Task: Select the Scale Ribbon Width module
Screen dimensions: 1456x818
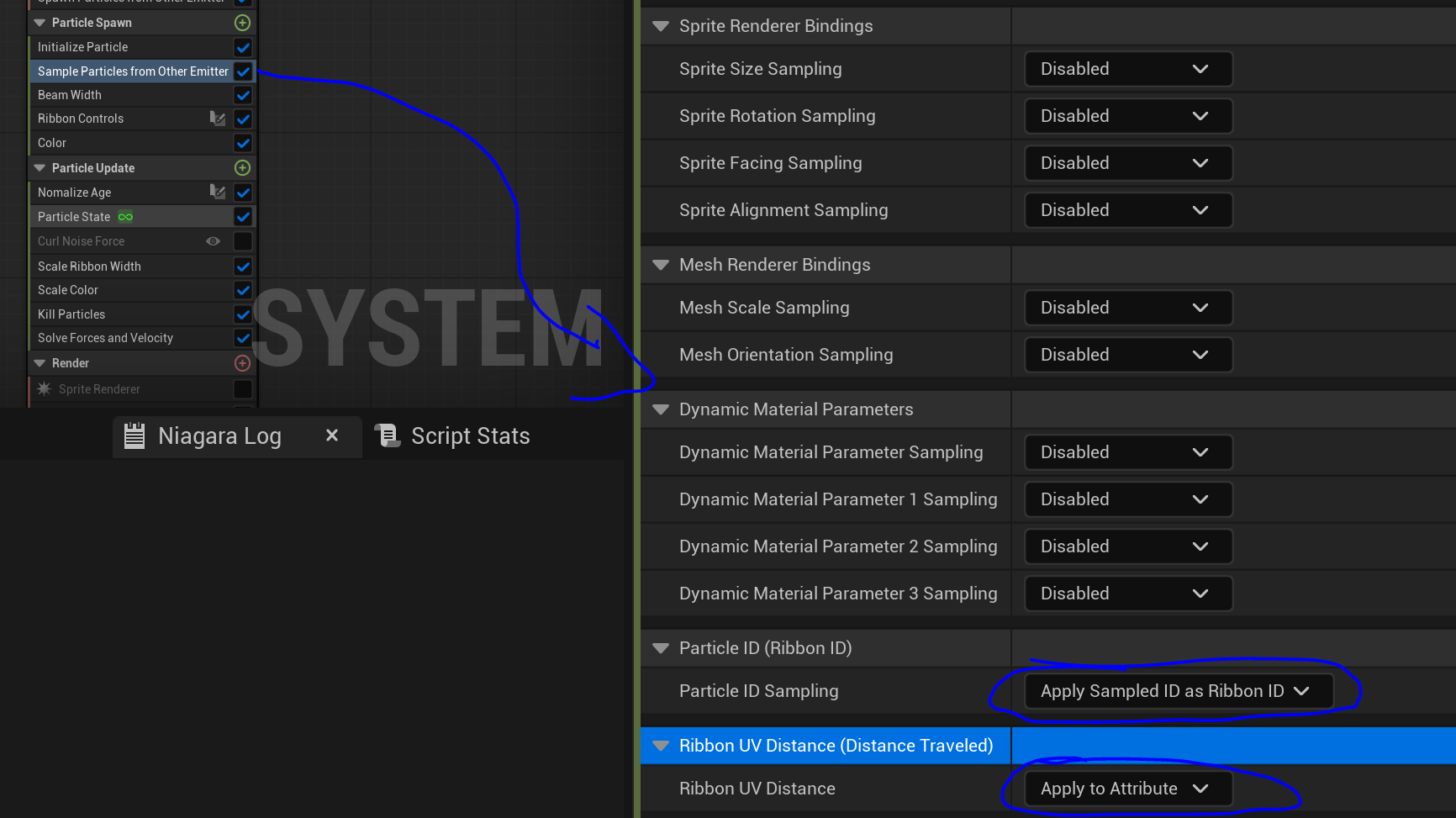Action: (89, 267)
